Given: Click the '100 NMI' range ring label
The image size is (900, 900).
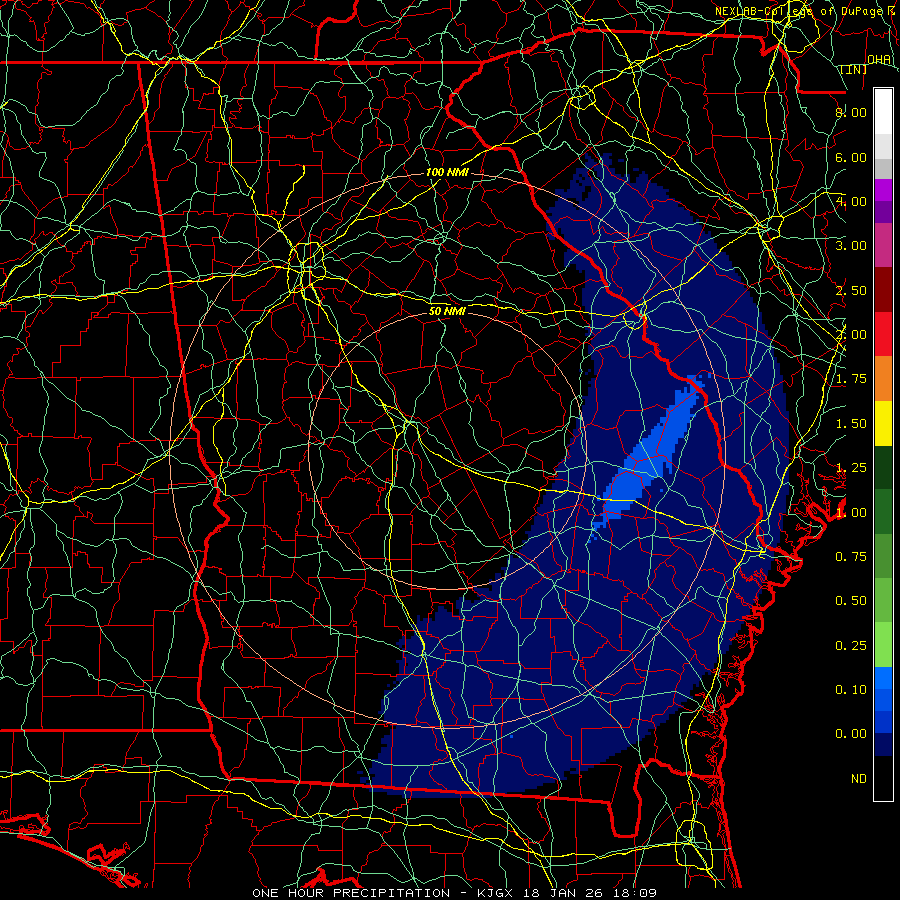Looking at the screenshot, I should pos(447,172).
